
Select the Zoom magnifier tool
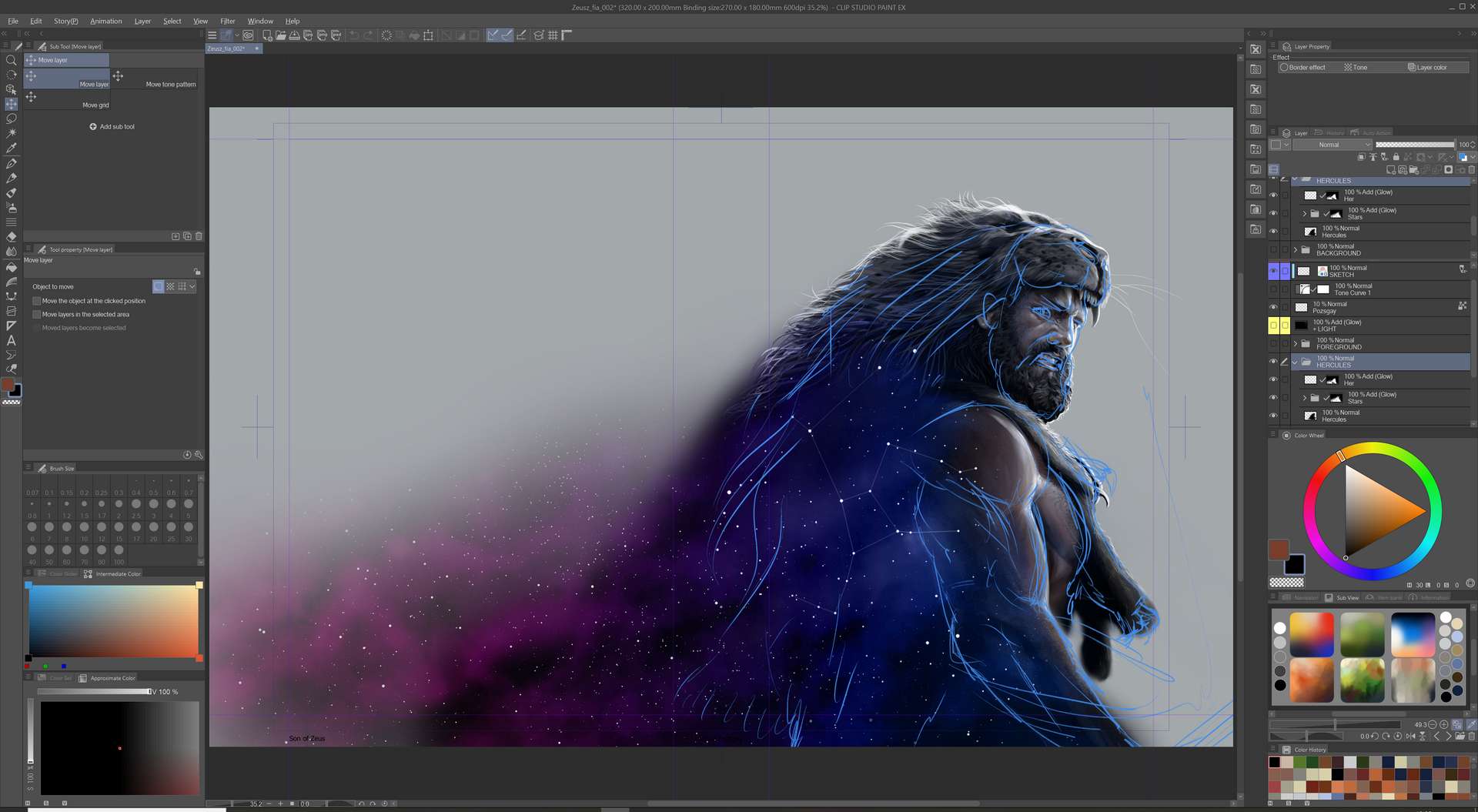click(11, 60)
